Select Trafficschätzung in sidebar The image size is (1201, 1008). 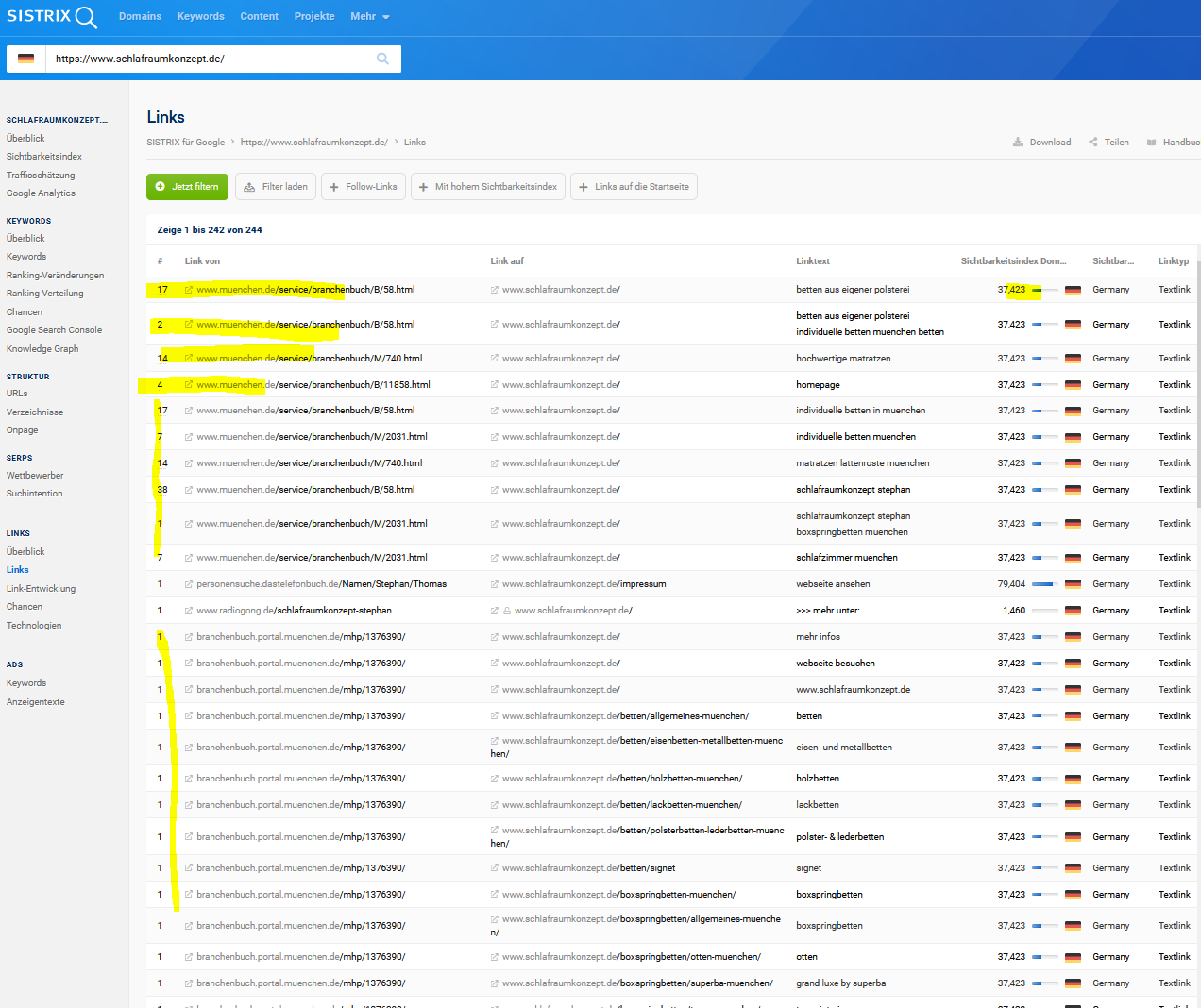[x=41, y=176]
